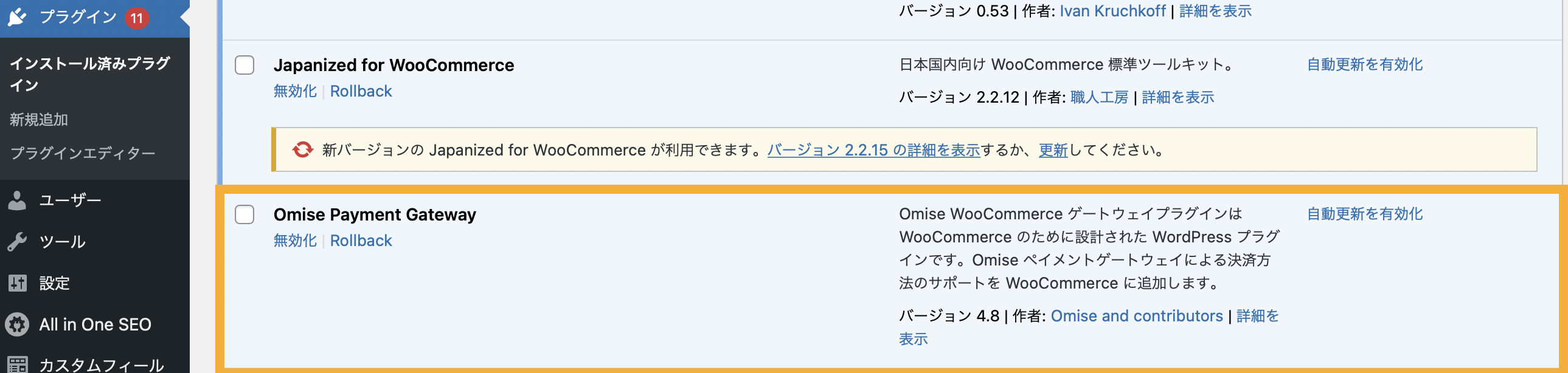This screenshot has height=373, width=1568.
Task: Open the 職人工房 author link
Action: click(1099, 97)
